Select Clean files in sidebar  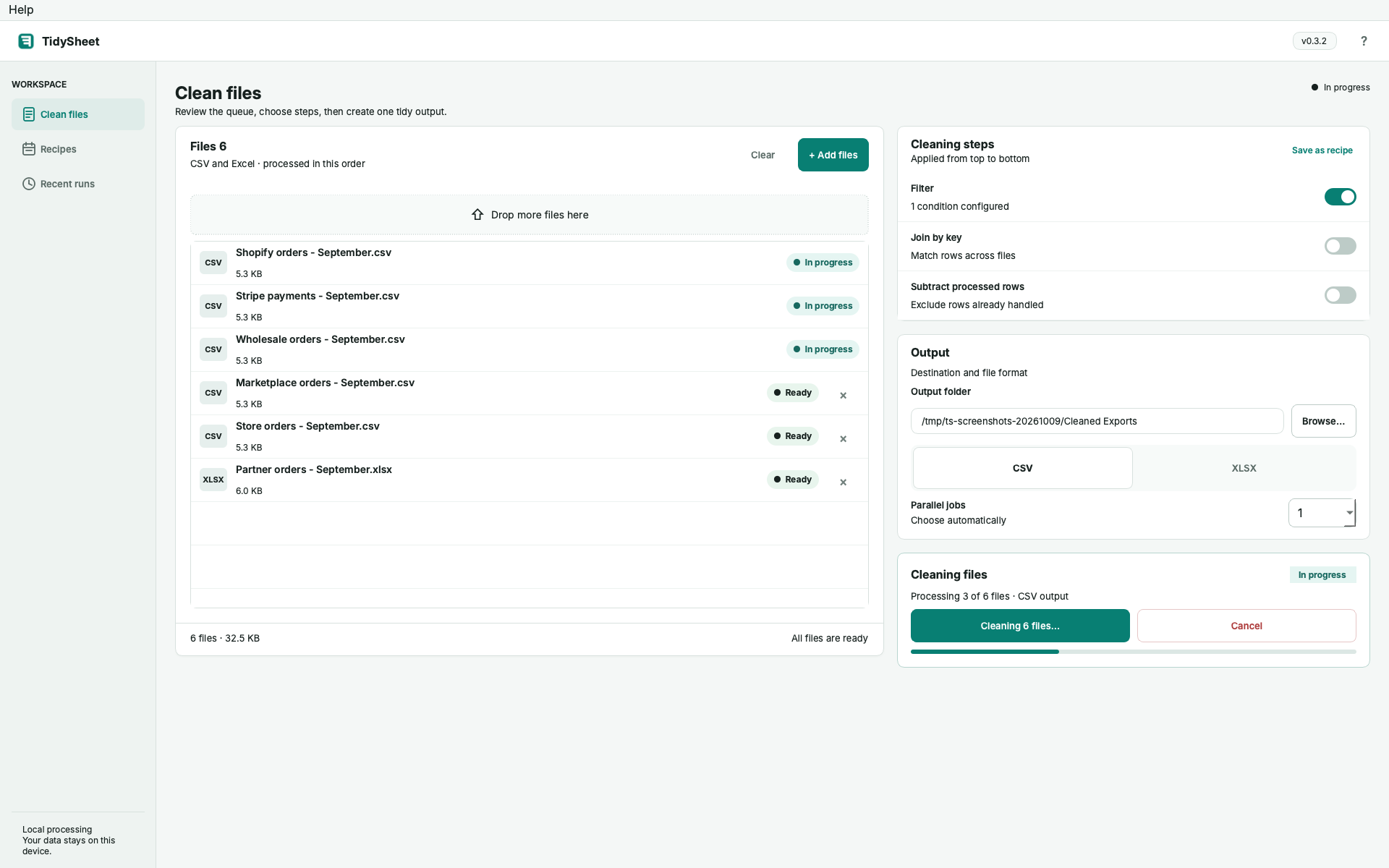click(78, 114)
